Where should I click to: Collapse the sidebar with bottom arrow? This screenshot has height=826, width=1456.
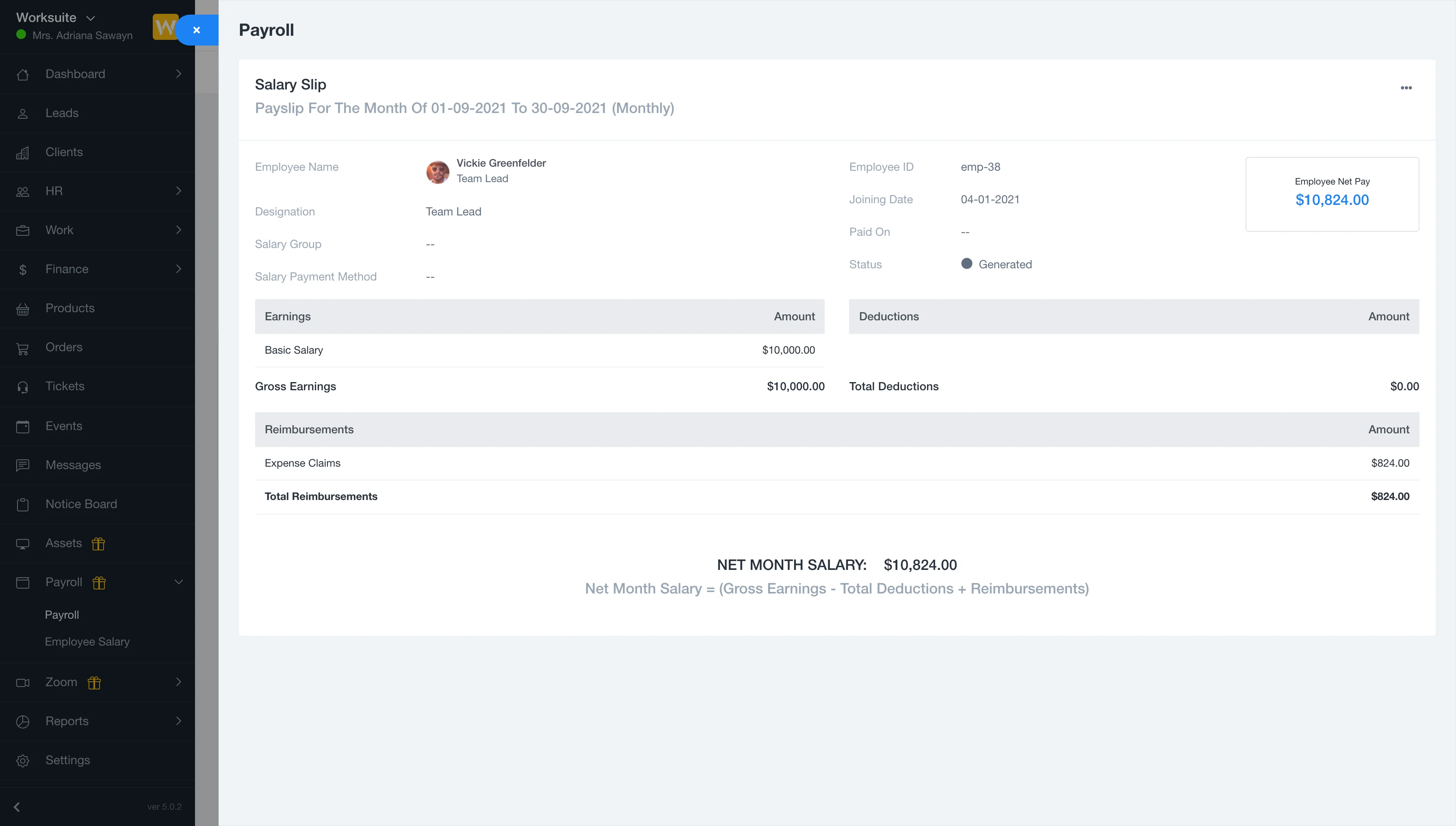[x=17, y=807]
